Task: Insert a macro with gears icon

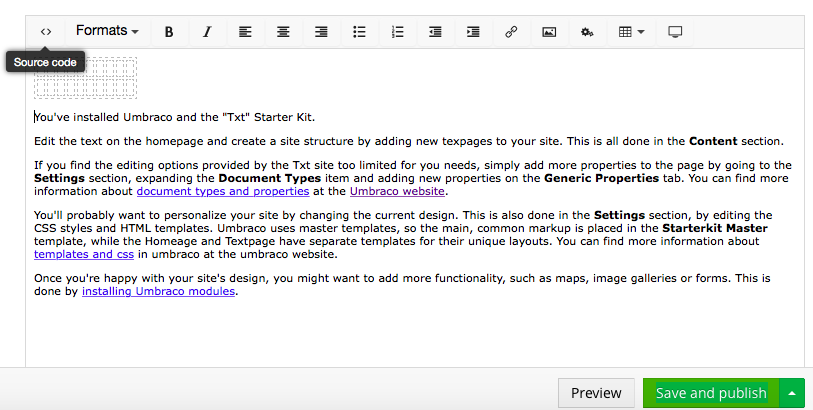Action: 587,32
